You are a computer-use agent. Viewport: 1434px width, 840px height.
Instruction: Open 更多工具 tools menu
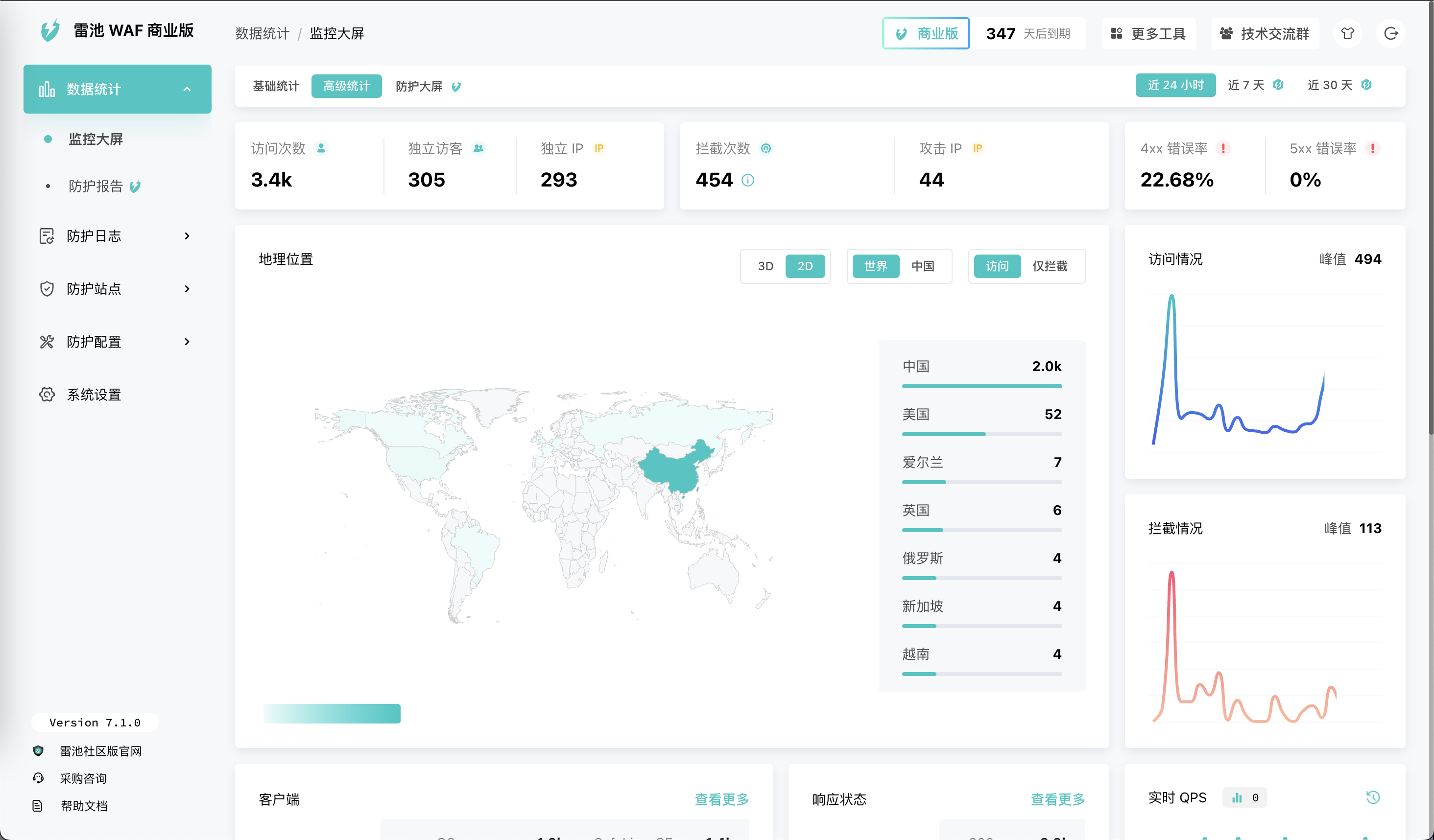(x=1148, y=34)
